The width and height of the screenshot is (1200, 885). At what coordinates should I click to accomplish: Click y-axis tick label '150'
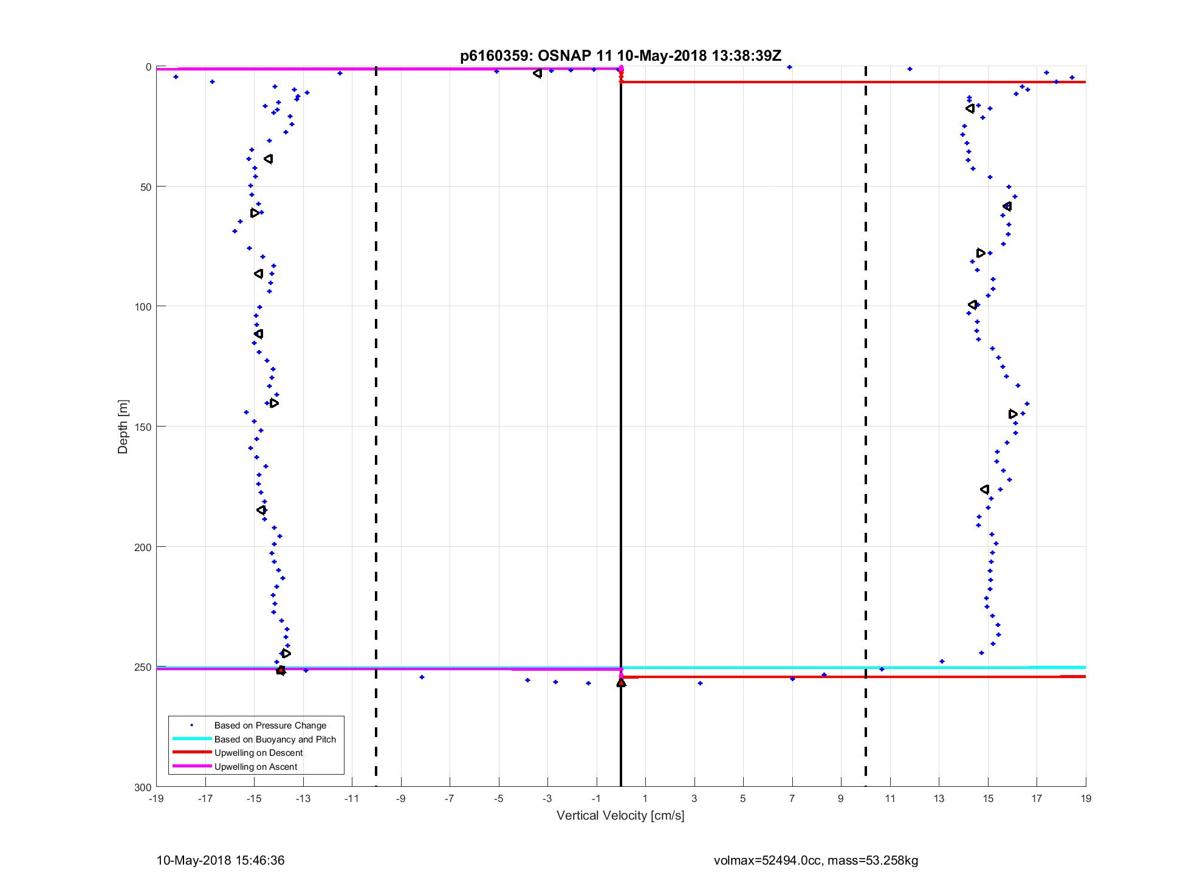[x=142, y=427]
